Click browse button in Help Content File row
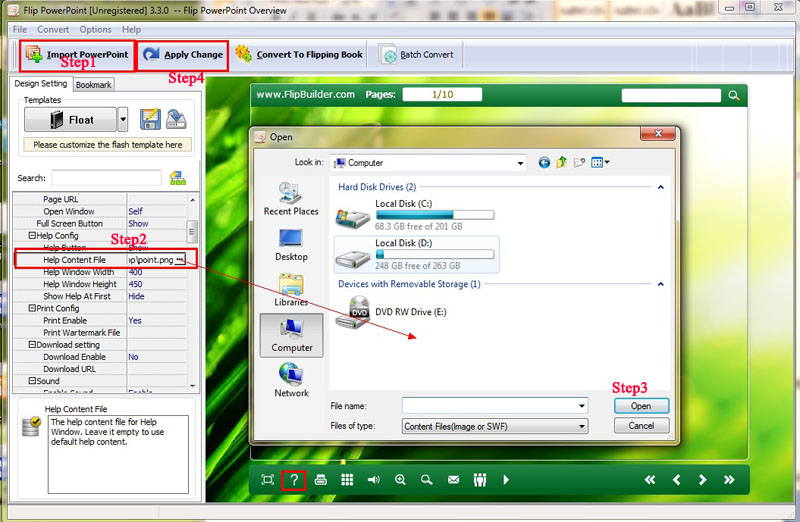 pyautogui.click(x=180, y=260)
